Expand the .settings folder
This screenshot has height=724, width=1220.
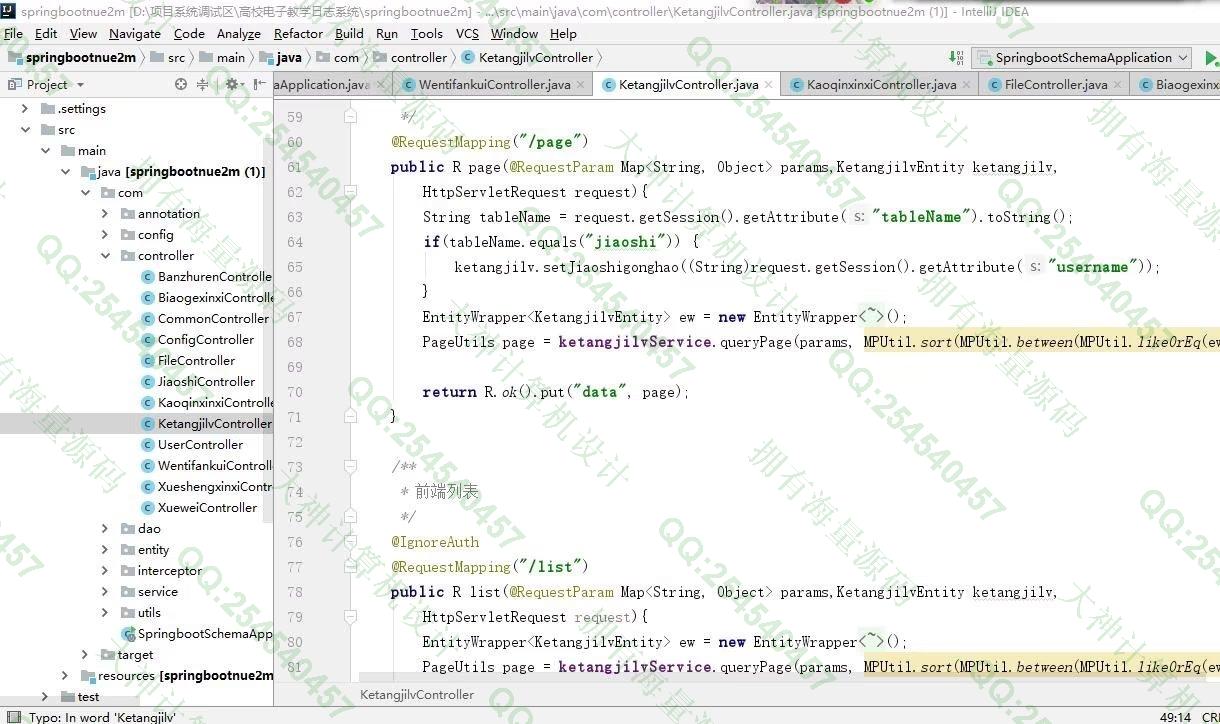pyautogui.click(x=25, y=108)
